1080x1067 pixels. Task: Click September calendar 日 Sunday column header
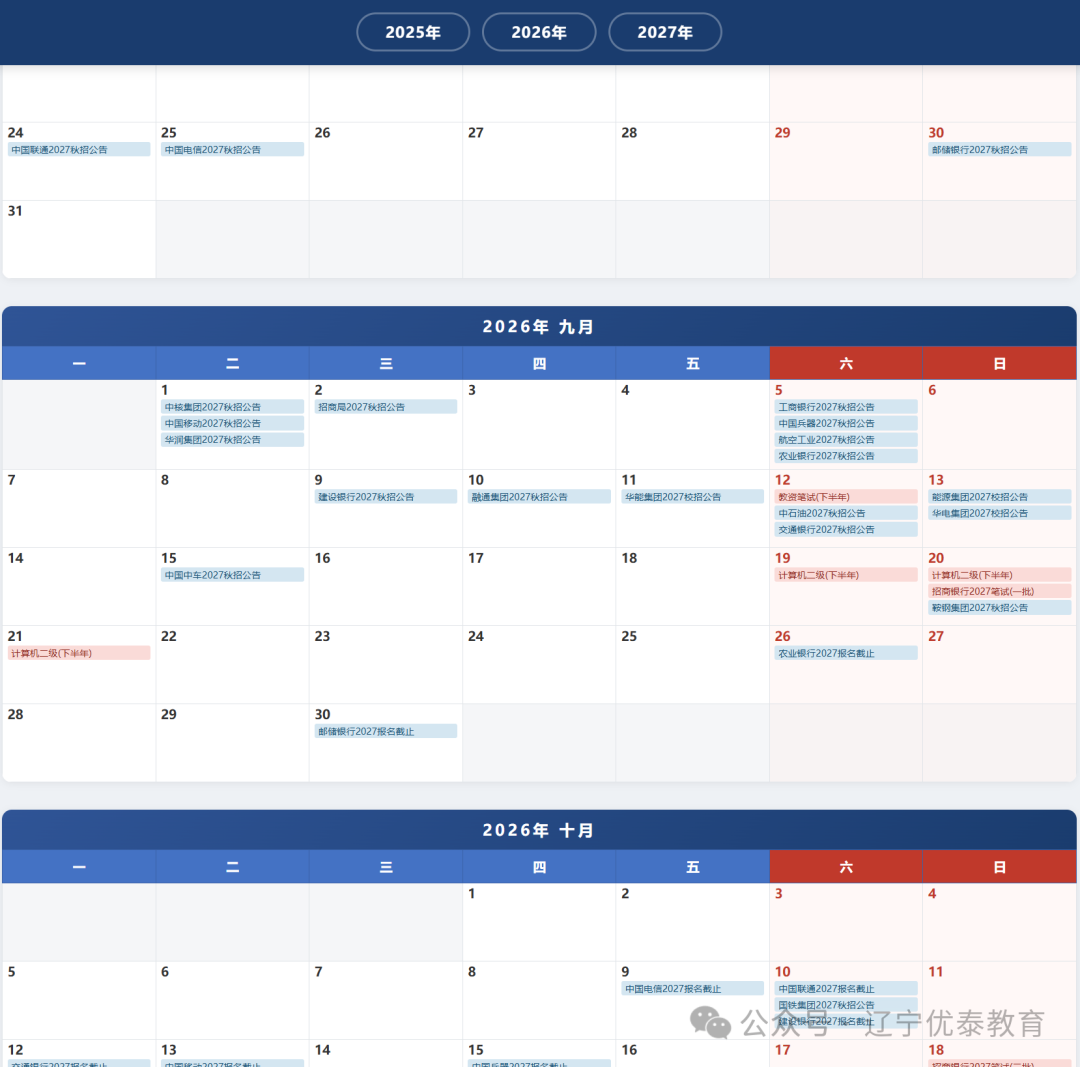point(999,363)
